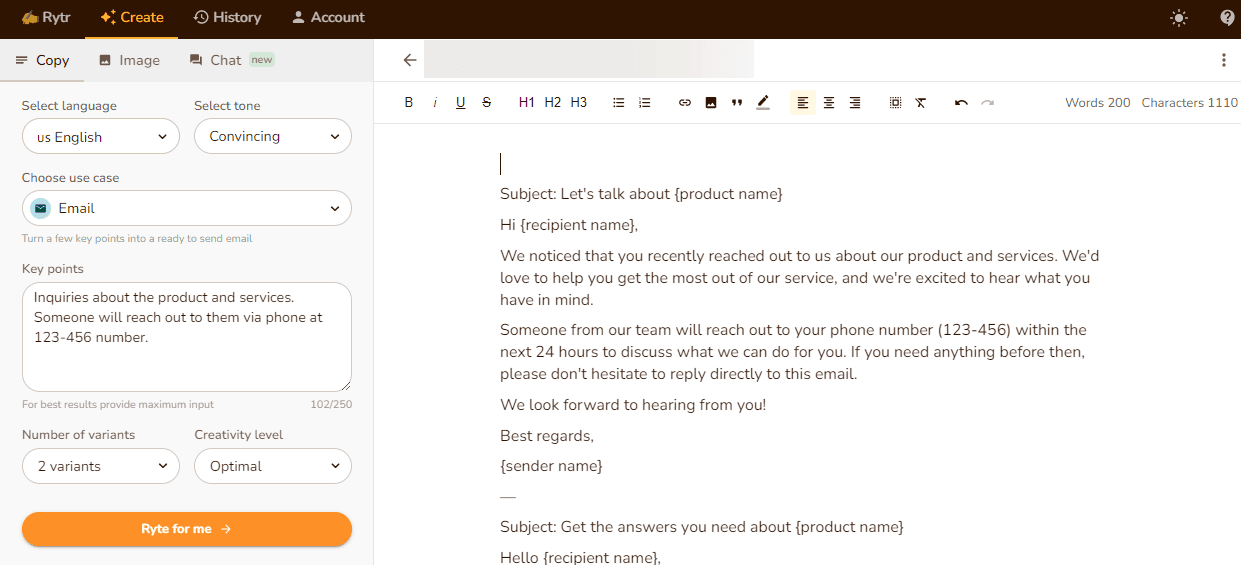Add a block quote
The image size is (1241, 565).
tap(737, 103)
